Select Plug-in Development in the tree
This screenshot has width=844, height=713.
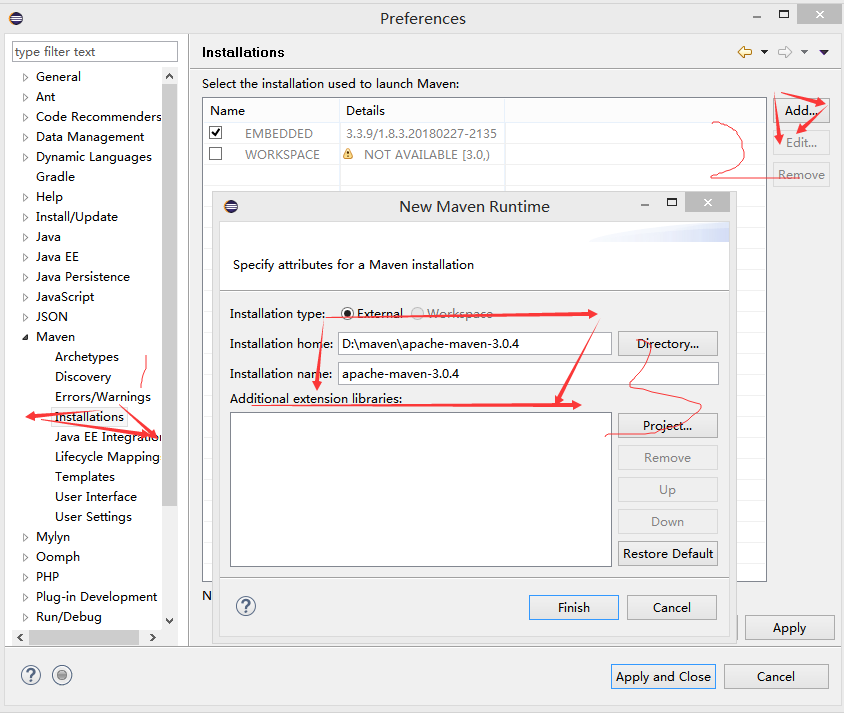96,597
